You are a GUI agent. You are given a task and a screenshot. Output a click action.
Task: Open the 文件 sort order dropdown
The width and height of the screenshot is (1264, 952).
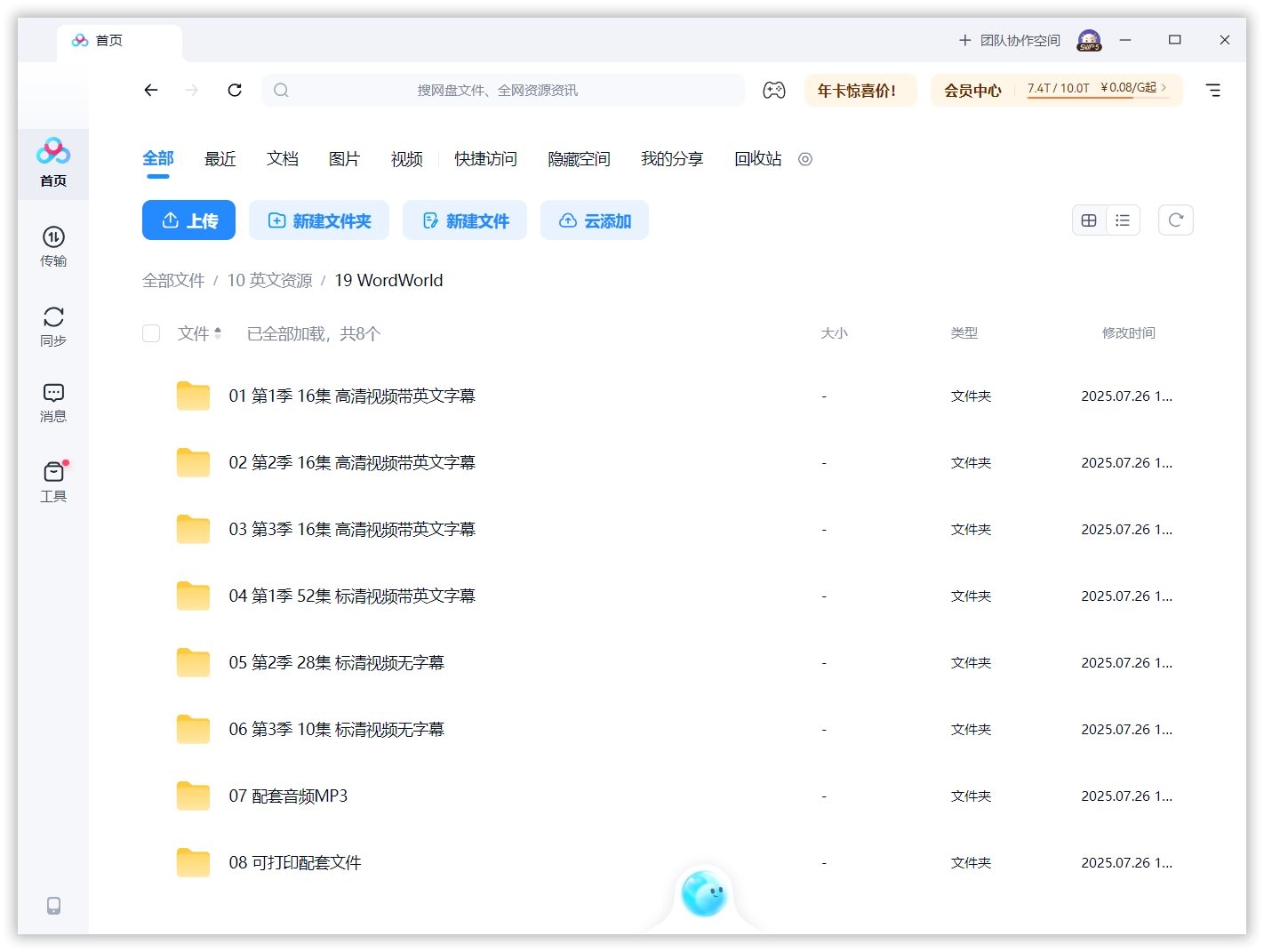tap(199, 333)
